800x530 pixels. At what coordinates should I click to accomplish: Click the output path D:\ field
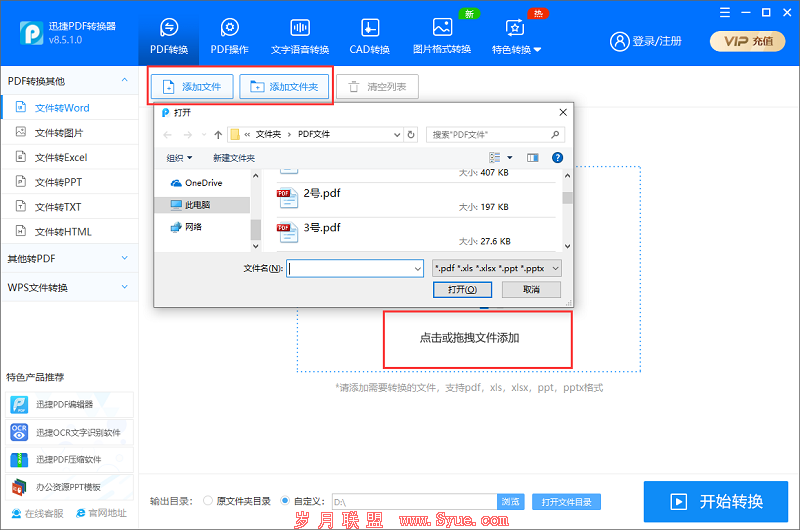pos(414,501)
